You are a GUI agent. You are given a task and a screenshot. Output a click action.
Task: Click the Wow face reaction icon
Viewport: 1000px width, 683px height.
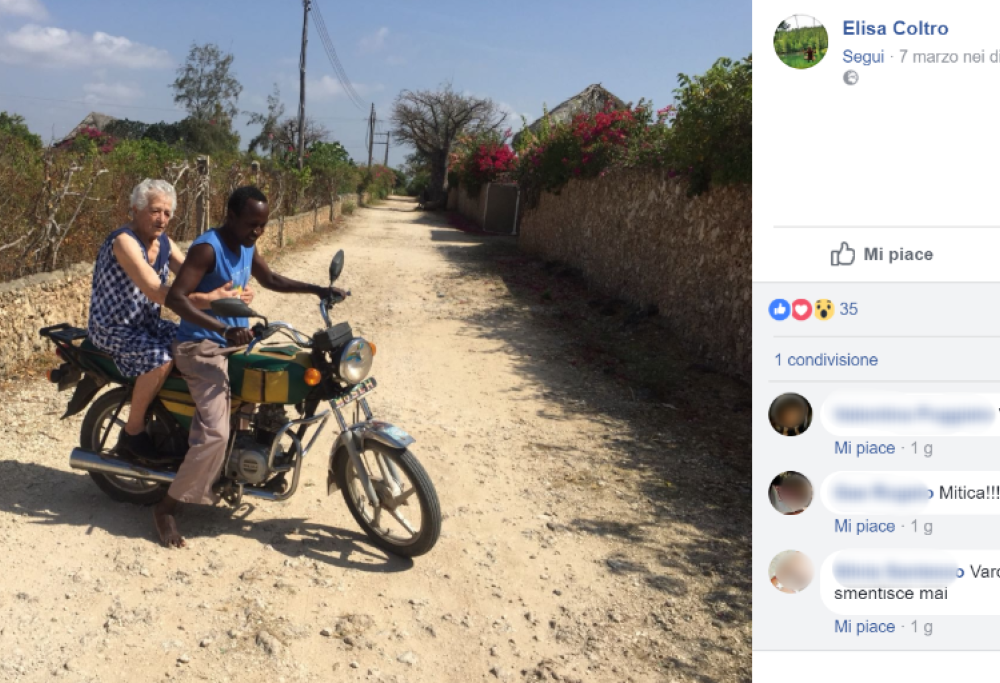(822, 309)
